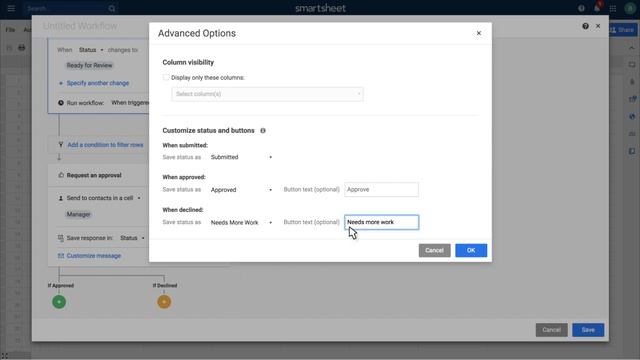Click Add a condition to filter rows
Viewport: 640px width, 360px height.
(105, 144)
